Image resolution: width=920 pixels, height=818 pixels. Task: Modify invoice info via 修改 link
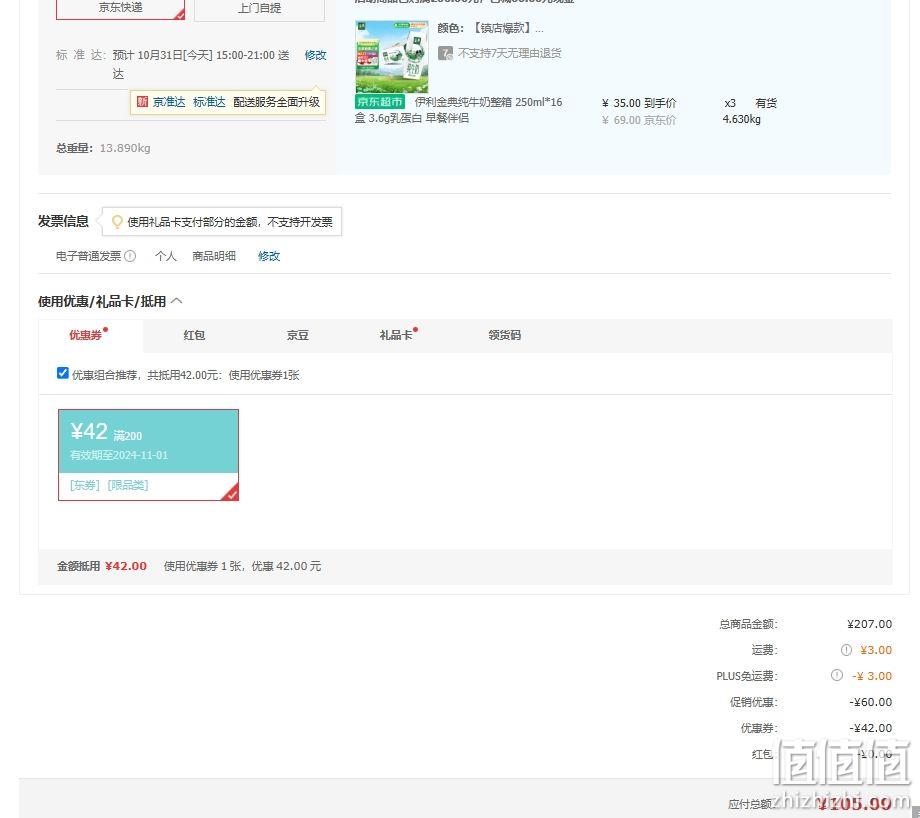click(x=269, y=256)
